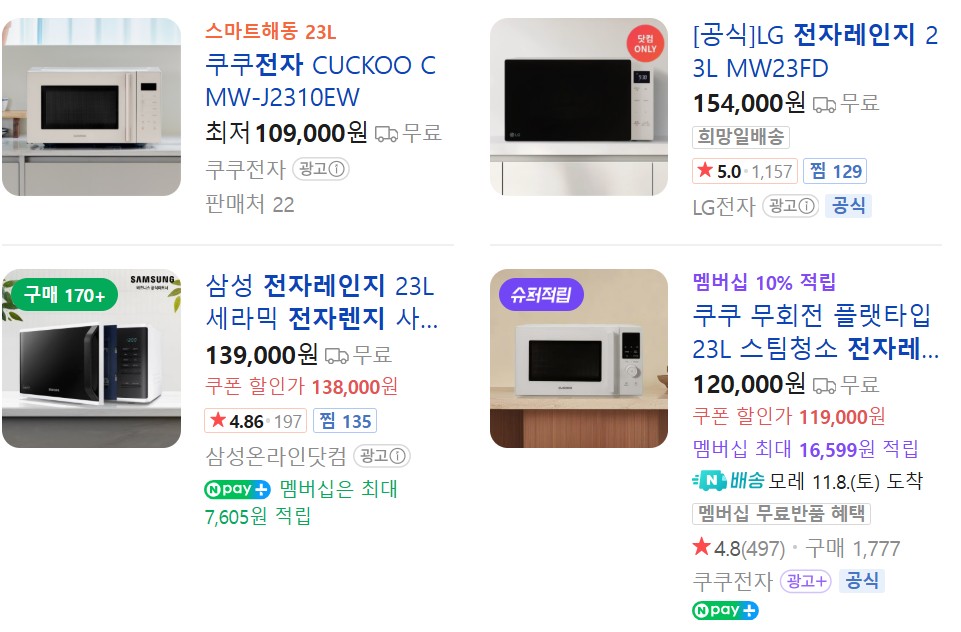Open the 쿠쿠전자 CUCKOO CMW-J2310EW product title
This screenshot has height=632, width=961.
320,81
